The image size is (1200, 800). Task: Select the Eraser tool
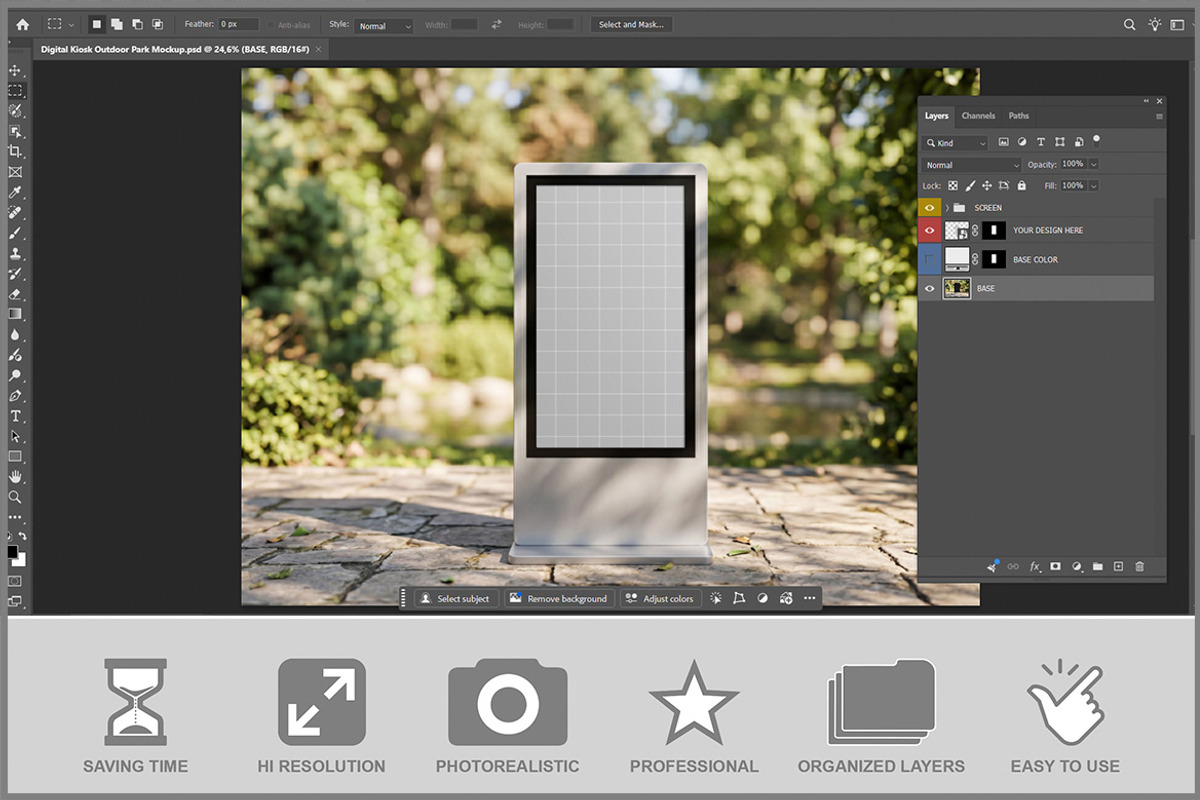click(15, 294)
